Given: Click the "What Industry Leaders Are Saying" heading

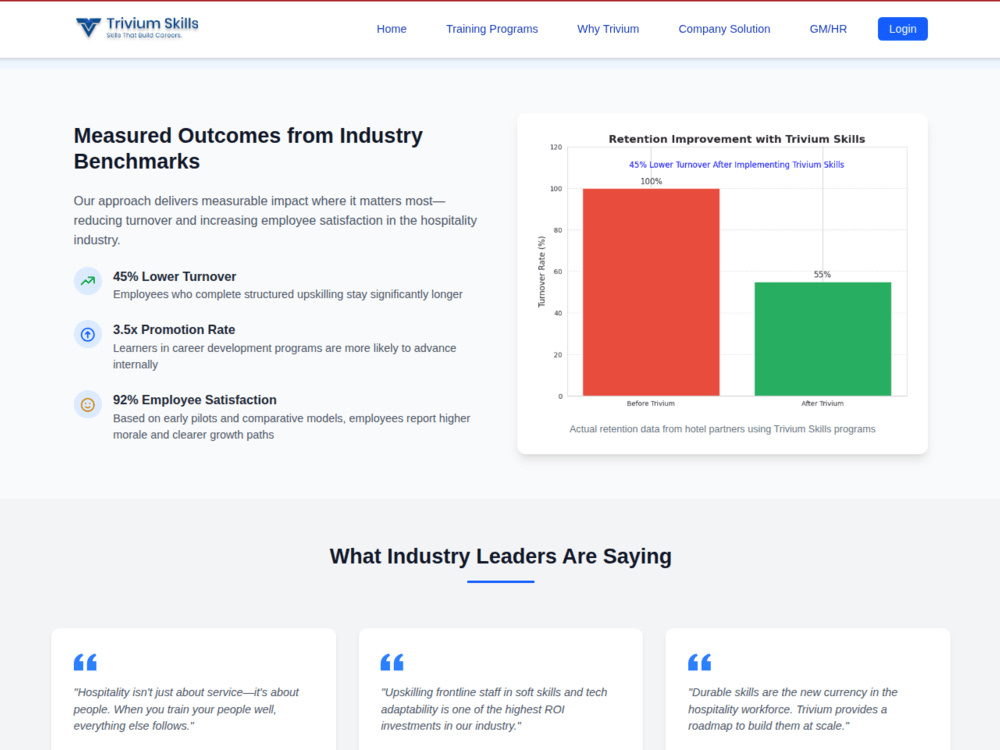Looking at the screenshot, I should coord(501,556).
